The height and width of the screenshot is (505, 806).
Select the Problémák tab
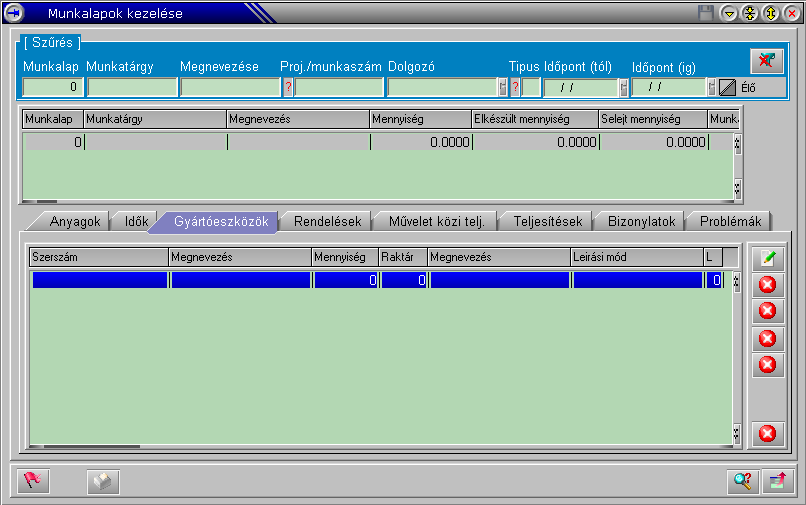point(730,221)
